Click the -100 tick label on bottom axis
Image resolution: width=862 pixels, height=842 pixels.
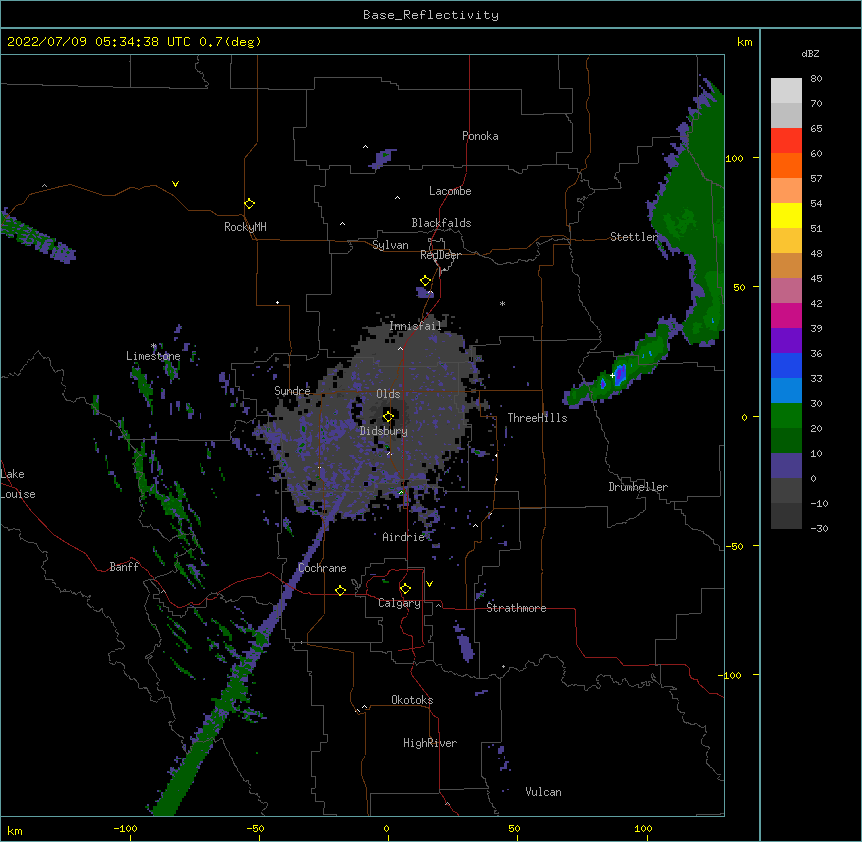tap(125, 828)
